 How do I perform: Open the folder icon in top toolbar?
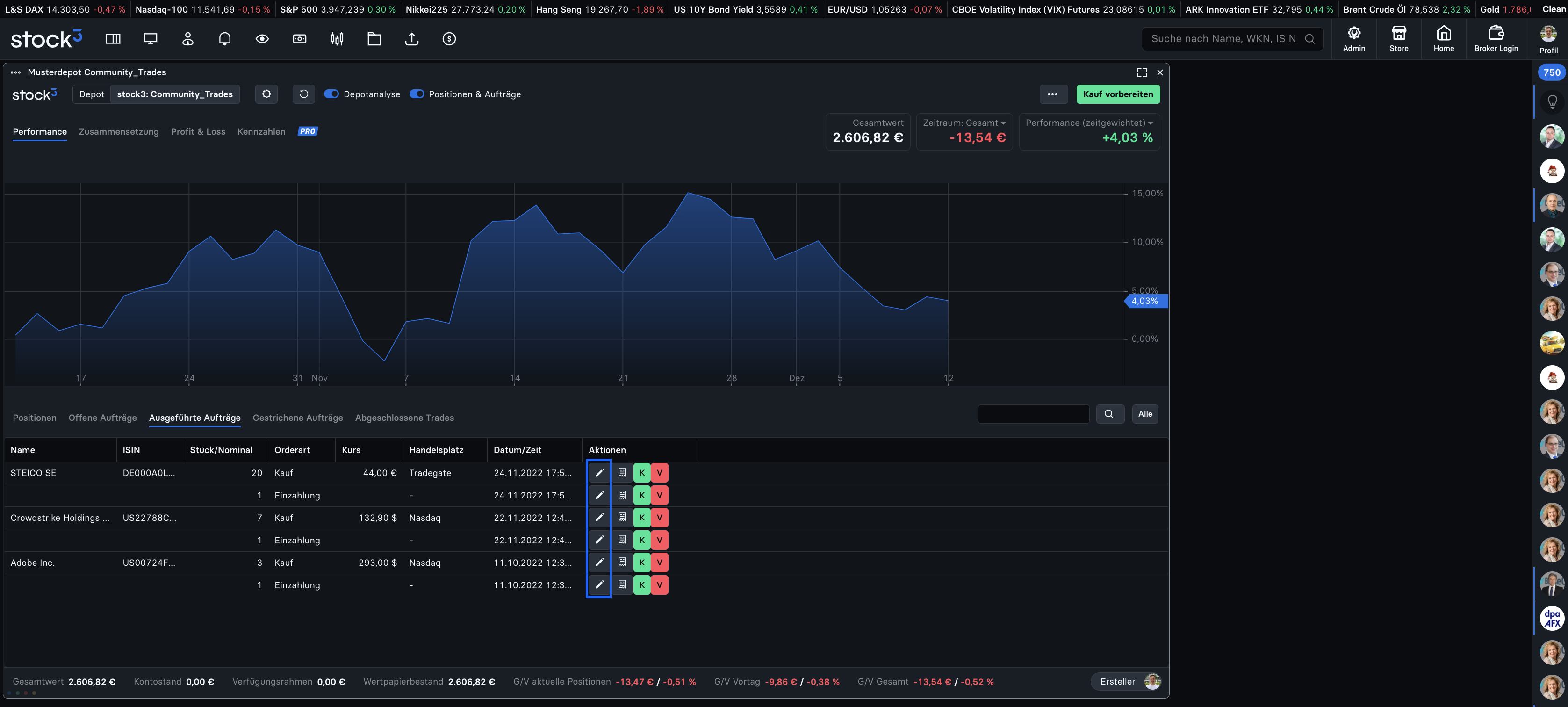coord(374,39)
